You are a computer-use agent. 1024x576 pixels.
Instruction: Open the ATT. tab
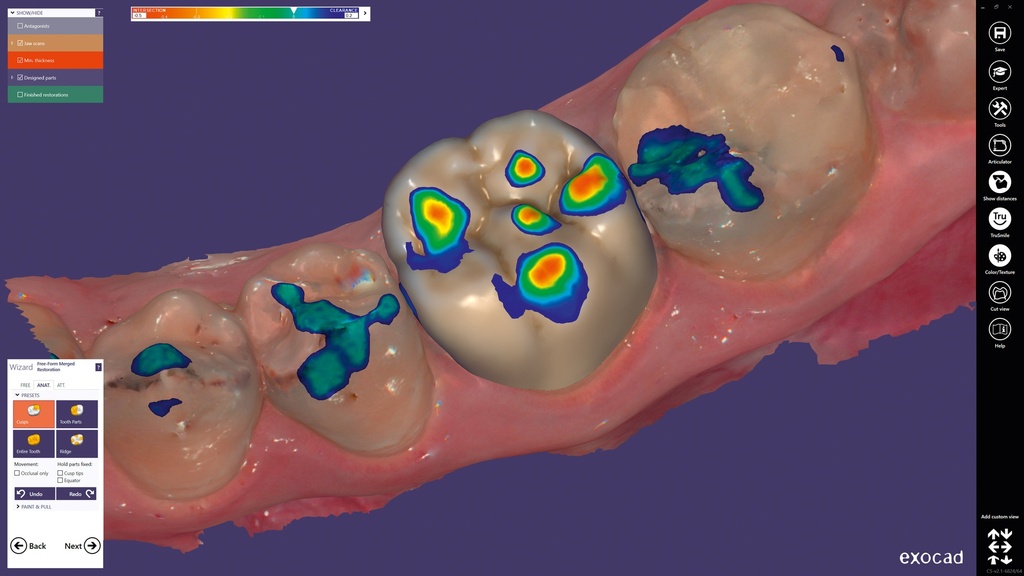pyautogui.click(x=60, y=385)
